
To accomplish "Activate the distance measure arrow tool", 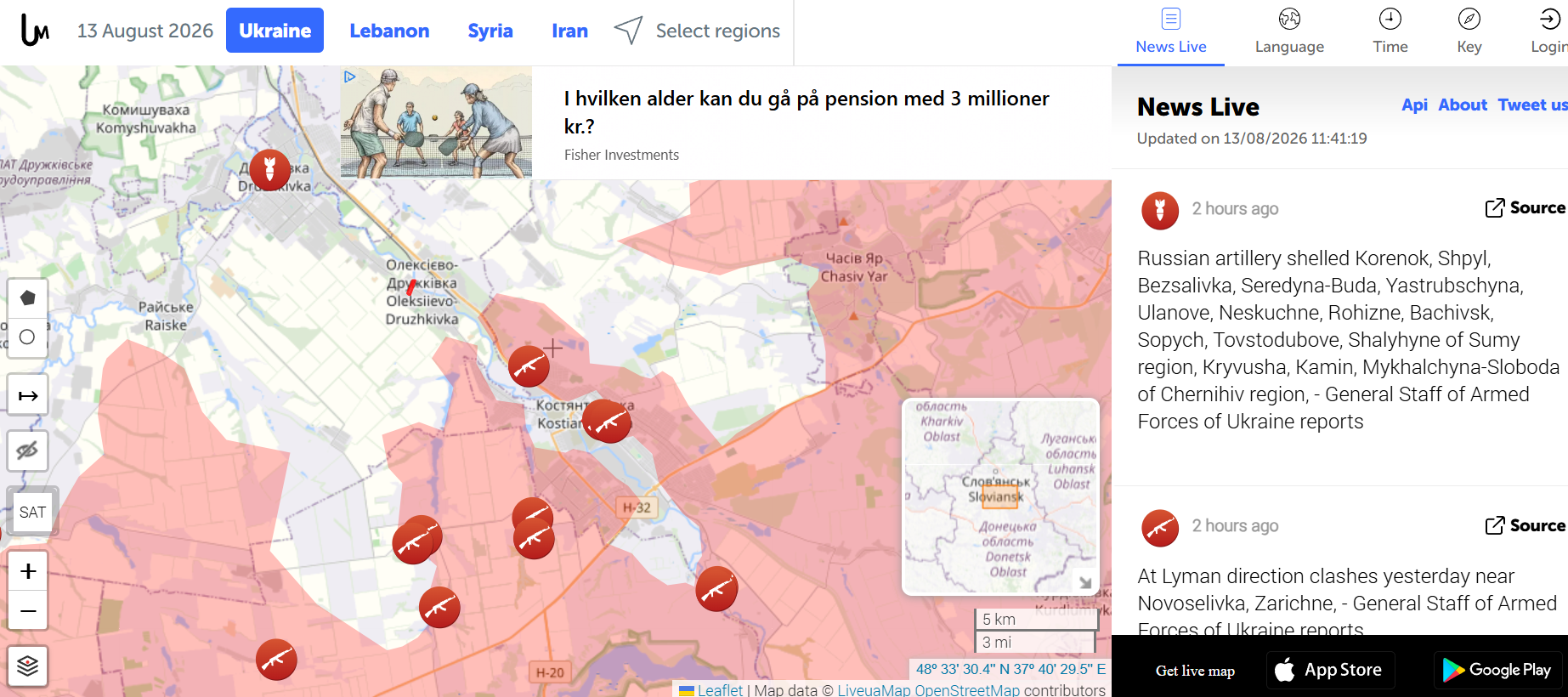I will click(27, 395).
